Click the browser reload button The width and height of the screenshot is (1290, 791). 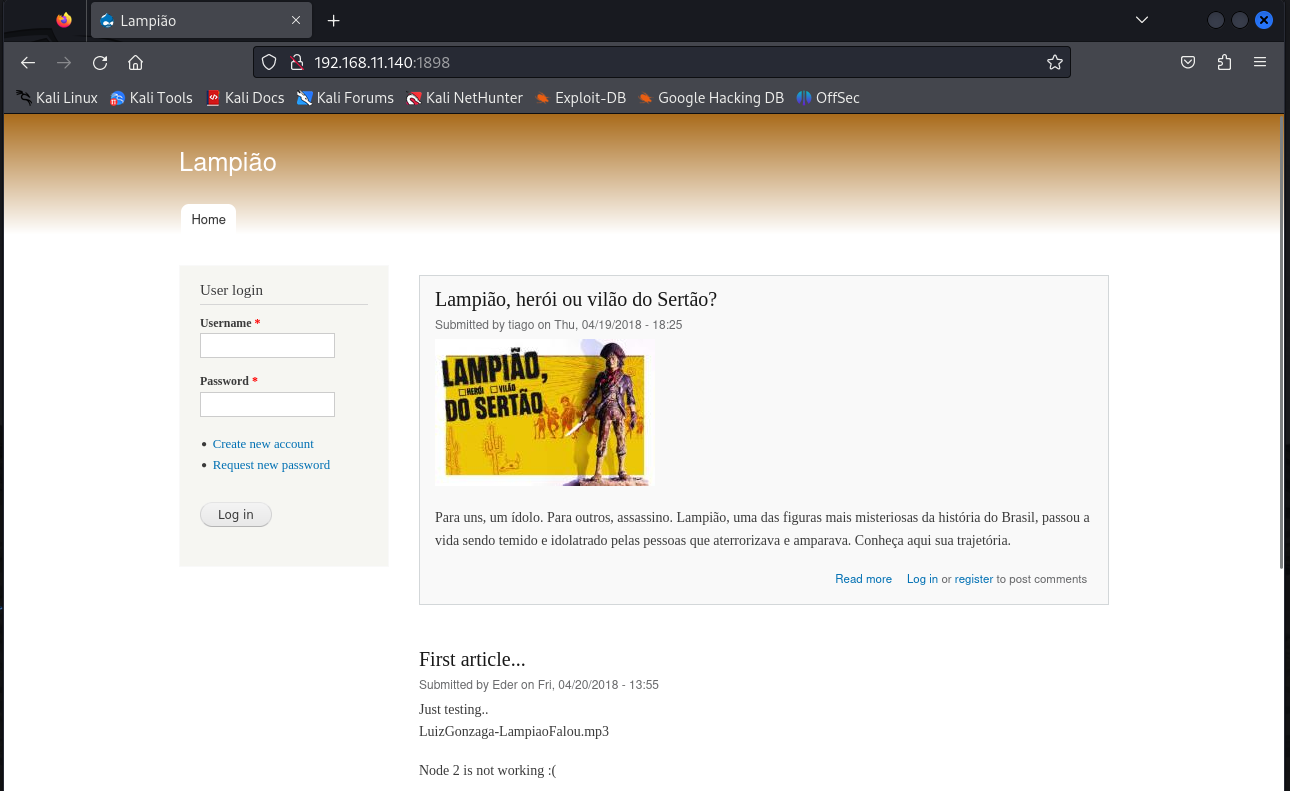tap(100, 63)
